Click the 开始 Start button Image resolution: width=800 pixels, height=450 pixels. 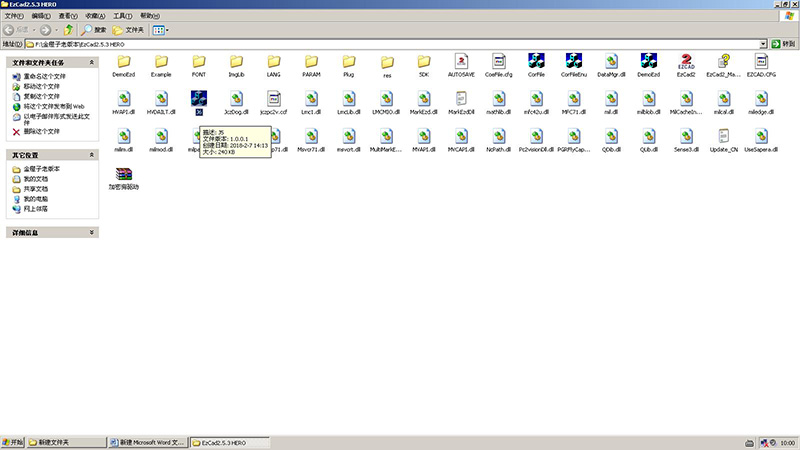click(x=13, y=441)
